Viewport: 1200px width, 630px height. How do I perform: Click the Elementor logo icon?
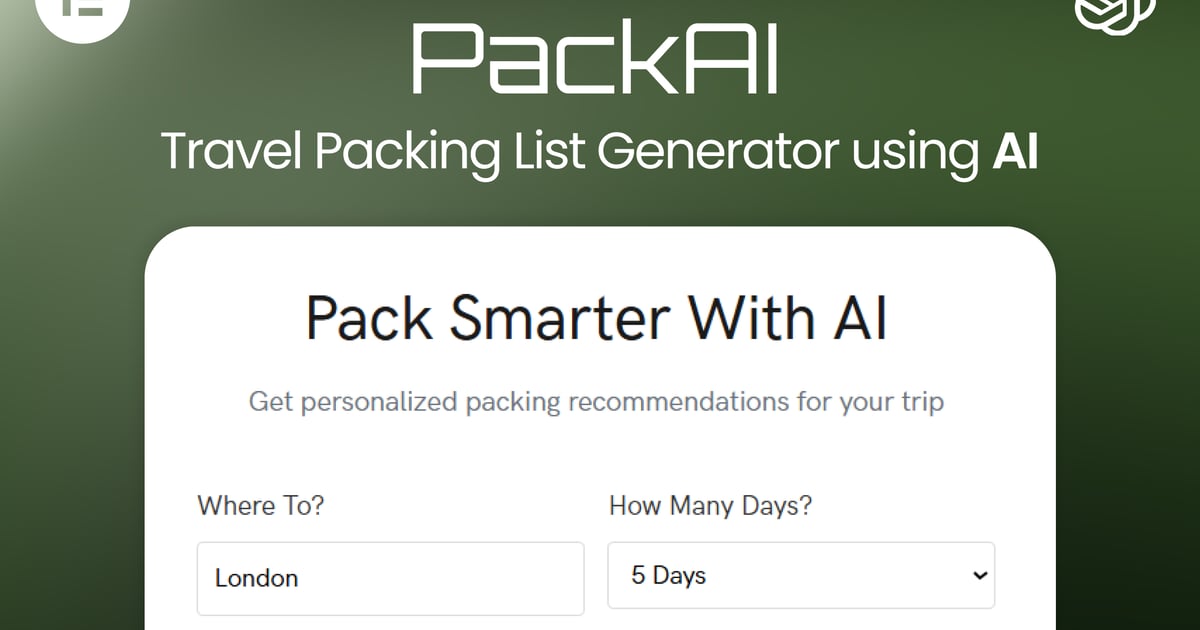click(82, 10)
